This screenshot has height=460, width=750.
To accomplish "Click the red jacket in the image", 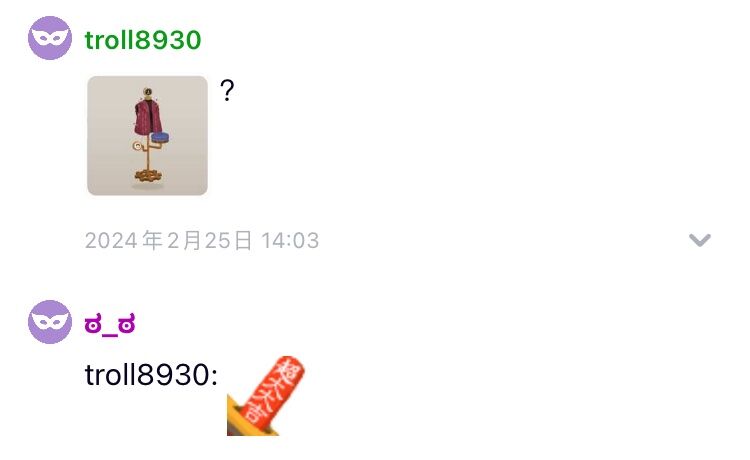I will pyautogui.click(x=147, y=116).
